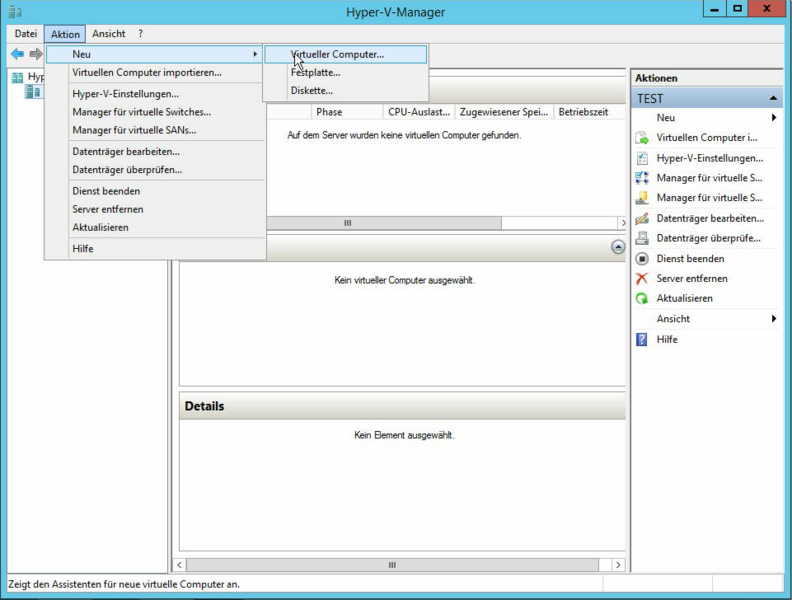Close the open Aktion menu
The image size is (792, 600).
(x=65, y=34)
